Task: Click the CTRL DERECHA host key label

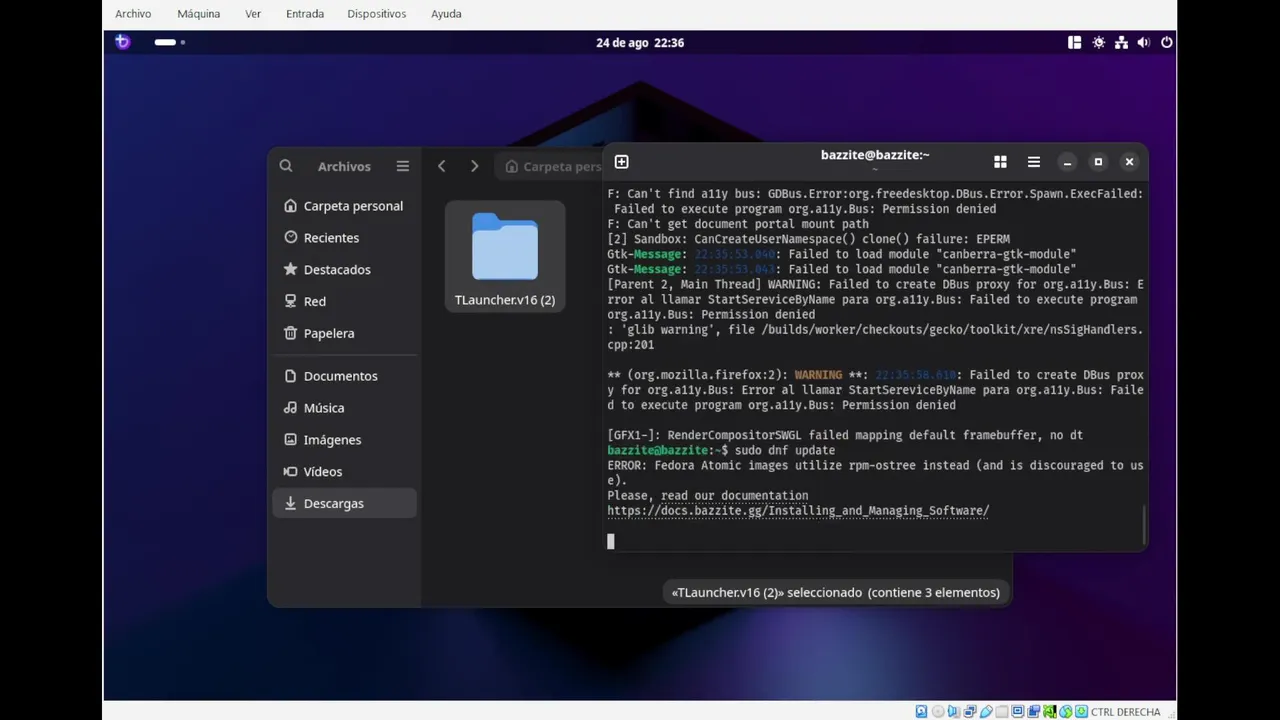Action: pyautogui.click(x=1126, y=712)
